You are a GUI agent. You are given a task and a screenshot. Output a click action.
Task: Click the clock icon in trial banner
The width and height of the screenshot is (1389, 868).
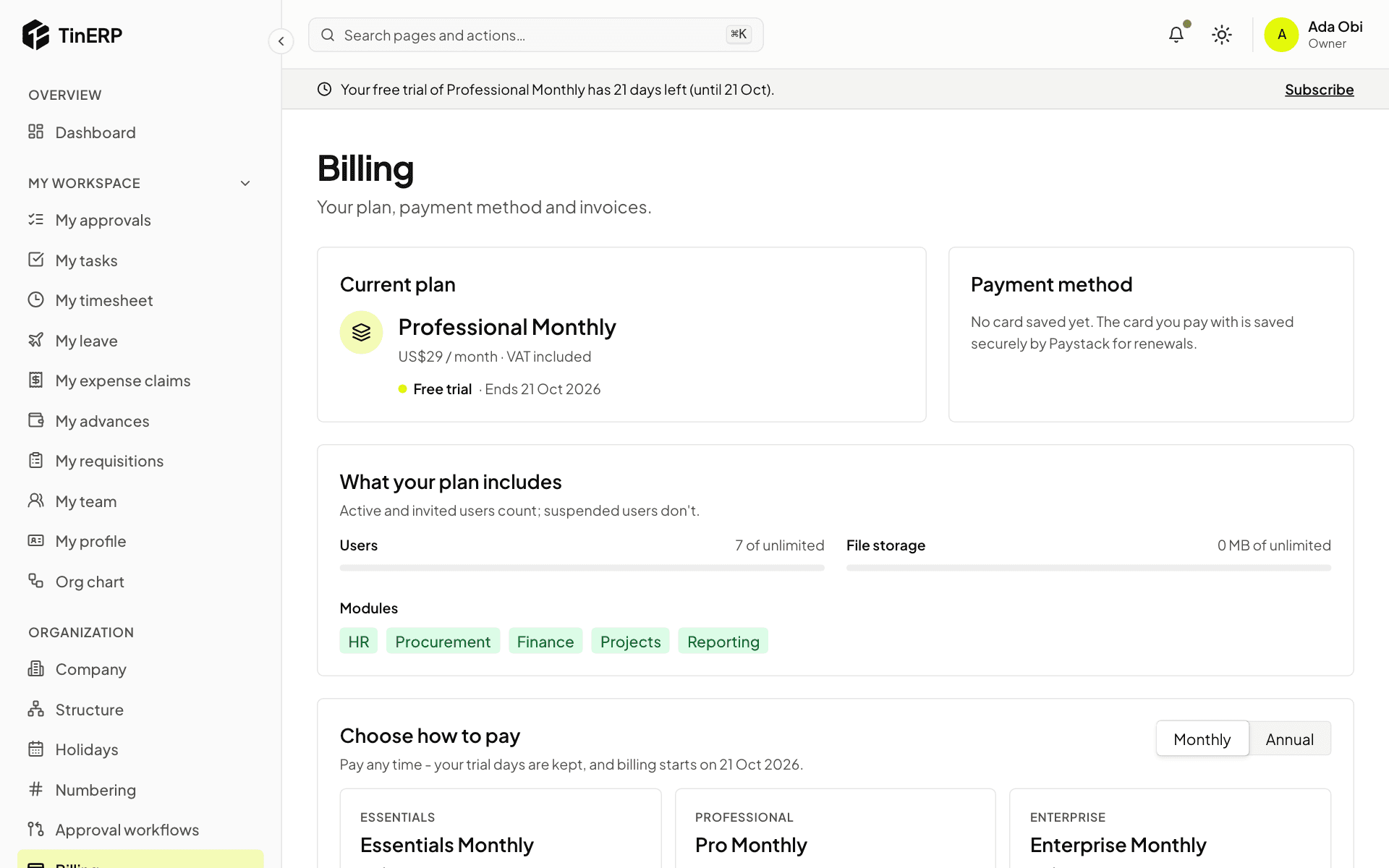324,89
